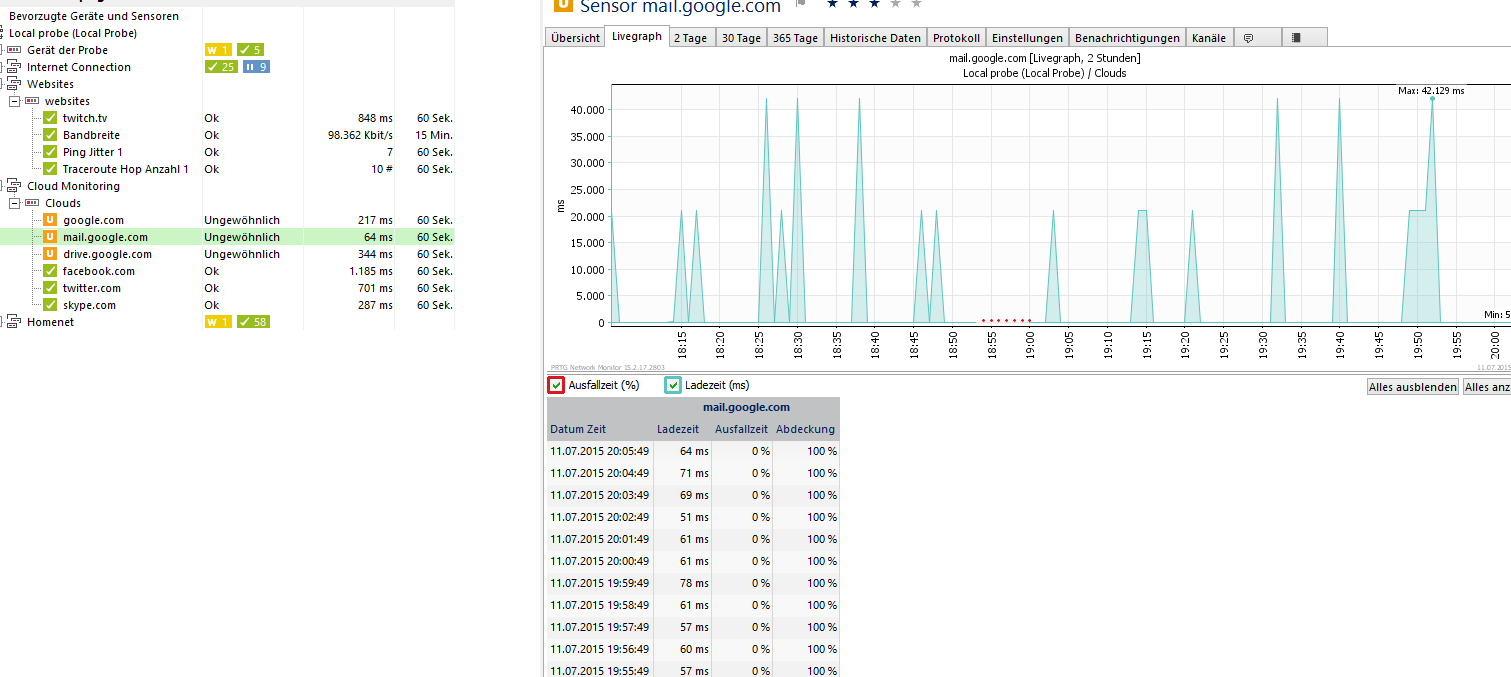This screenshot has height=677, width=1511.
Task: Click the Internet Connection device icon
Action: 14,67
